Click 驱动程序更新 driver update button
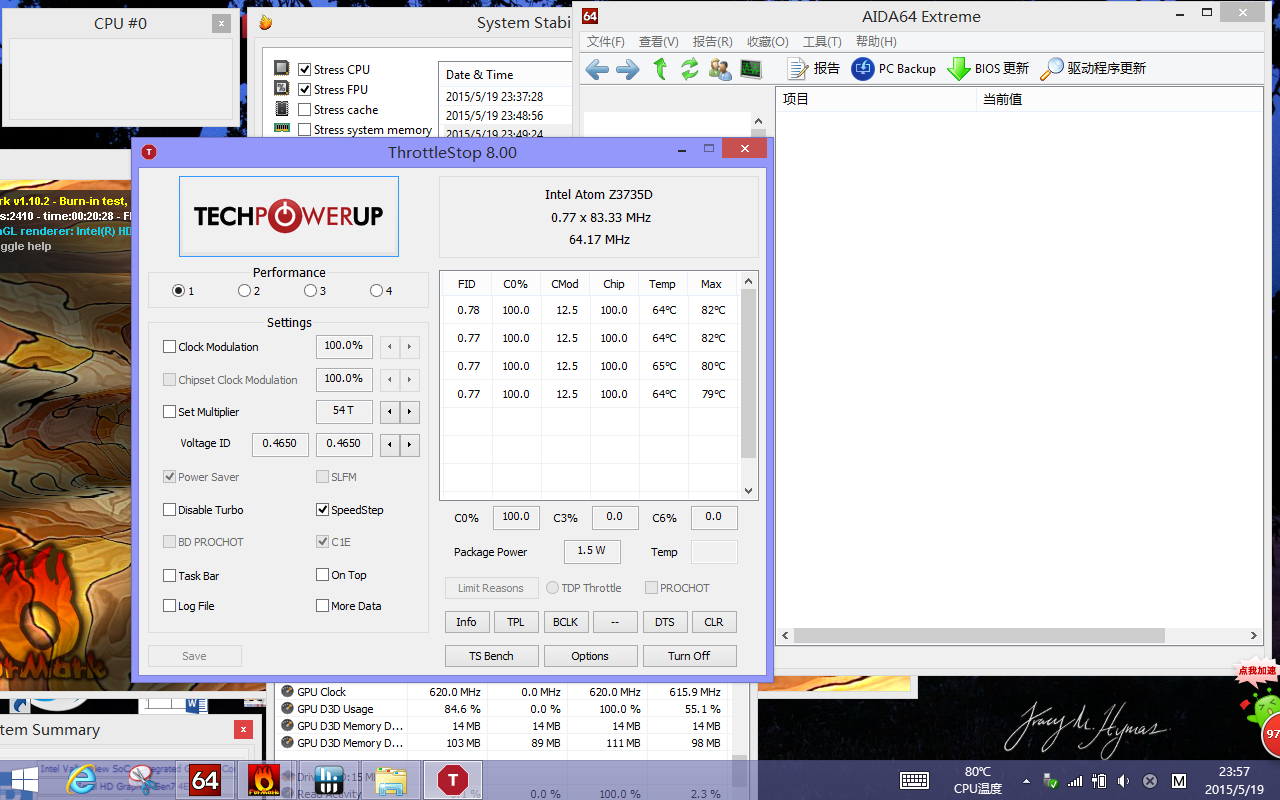The height and width of the screenshot is (800, 1280). [x=1093, y=69]
